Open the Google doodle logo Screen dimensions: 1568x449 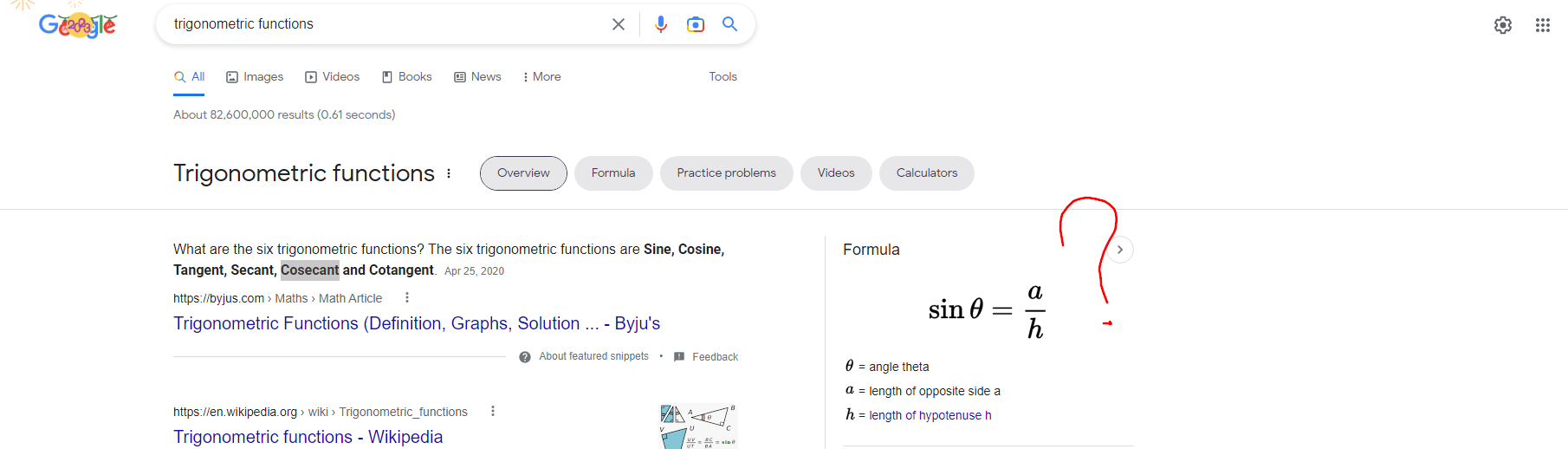click(78, 23)
